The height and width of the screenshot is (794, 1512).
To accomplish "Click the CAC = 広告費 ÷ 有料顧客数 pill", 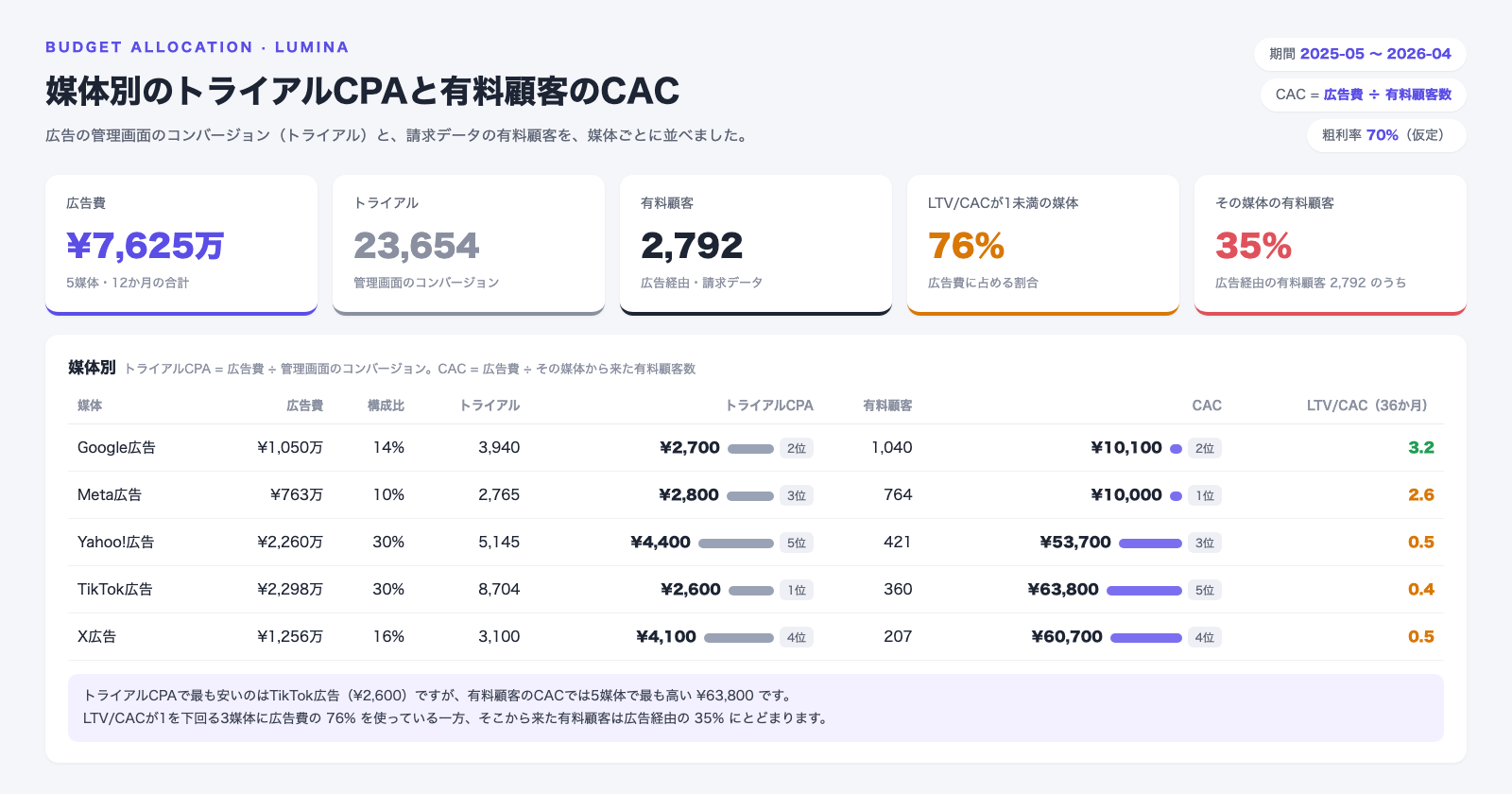I will [x=1364, y=95].
